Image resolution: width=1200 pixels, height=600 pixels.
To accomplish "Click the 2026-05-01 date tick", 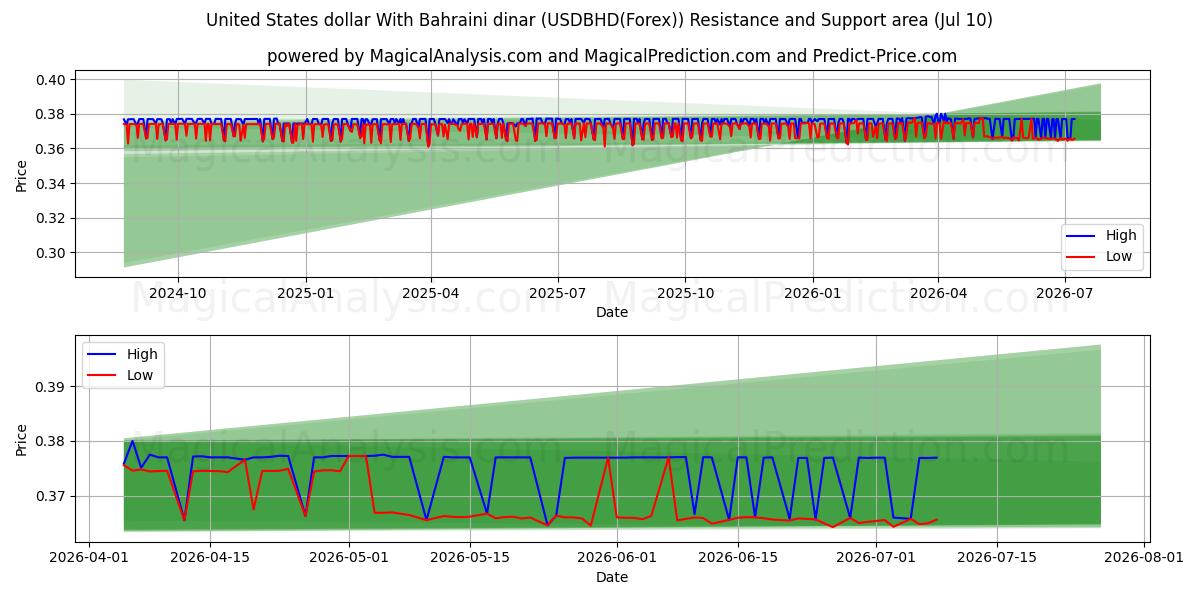I will tap(349, 558).
